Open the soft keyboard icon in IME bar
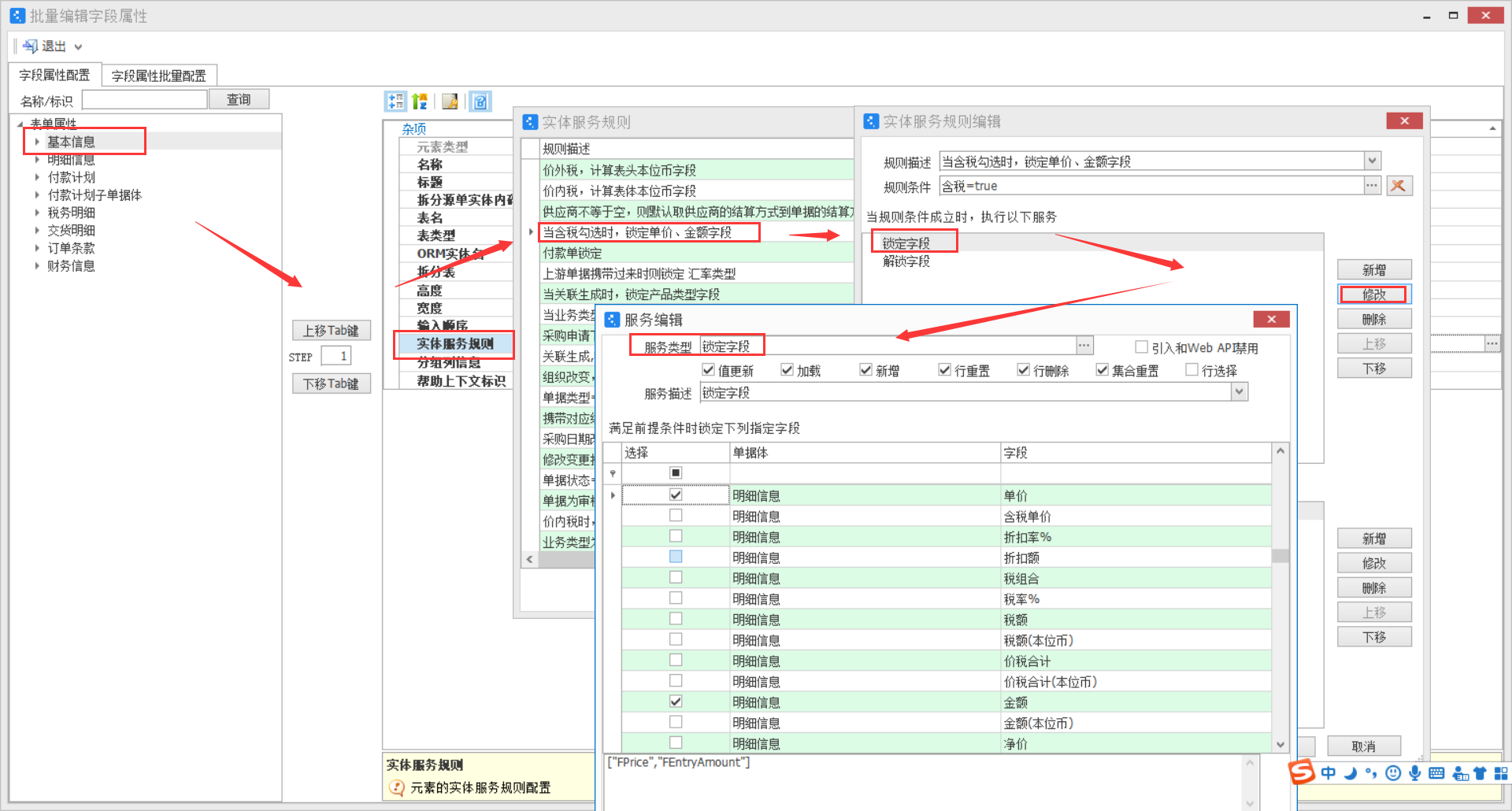The image size is (1512, 811). click(1436, 773)
